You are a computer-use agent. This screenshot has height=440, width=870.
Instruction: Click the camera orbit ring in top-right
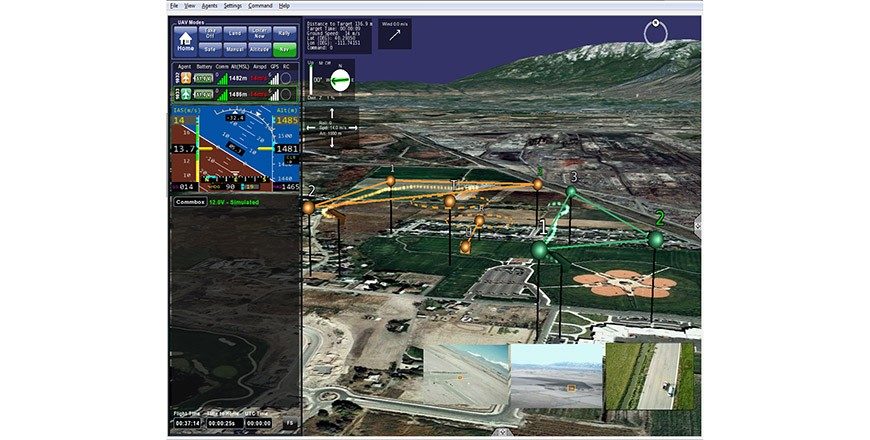pyautogui.click(x=655, y=32)
